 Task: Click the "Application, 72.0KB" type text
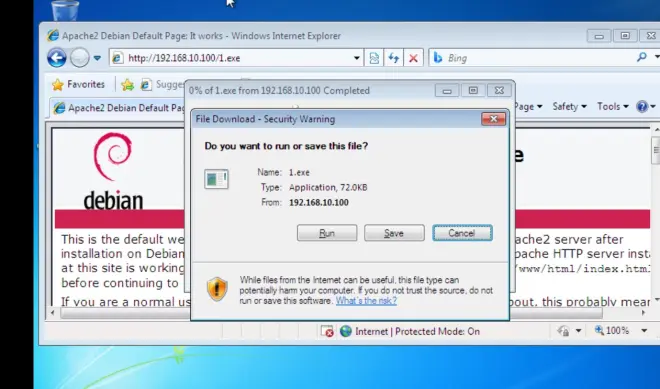coord(328,187)
